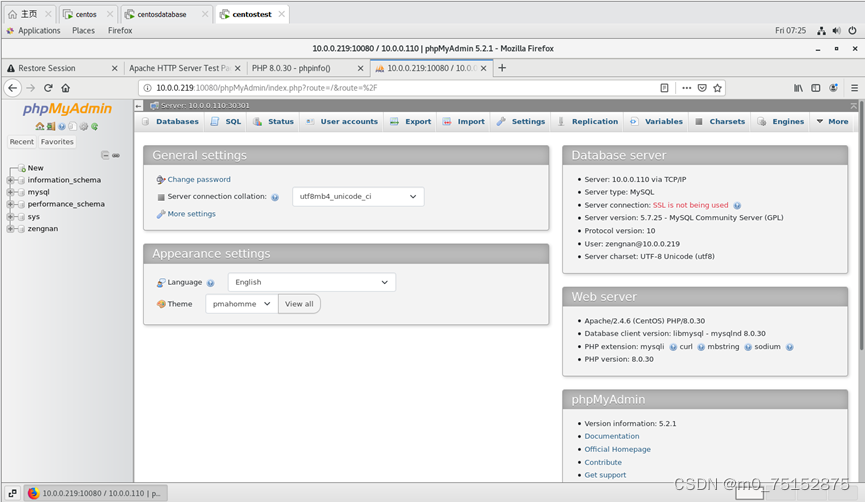
Task: Go back in Firefox history
Action: click(x=13, y=88)
